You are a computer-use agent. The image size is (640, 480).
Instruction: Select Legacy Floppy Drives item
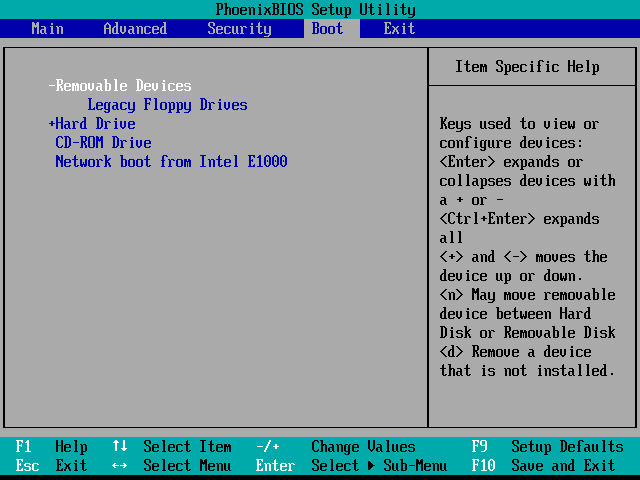coord(167,105)
